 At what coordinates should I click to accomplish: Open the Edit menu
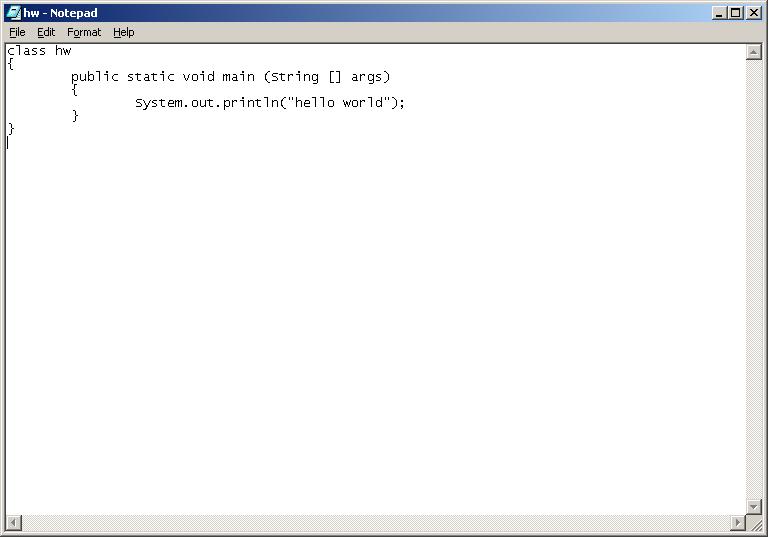coord(46,32)
